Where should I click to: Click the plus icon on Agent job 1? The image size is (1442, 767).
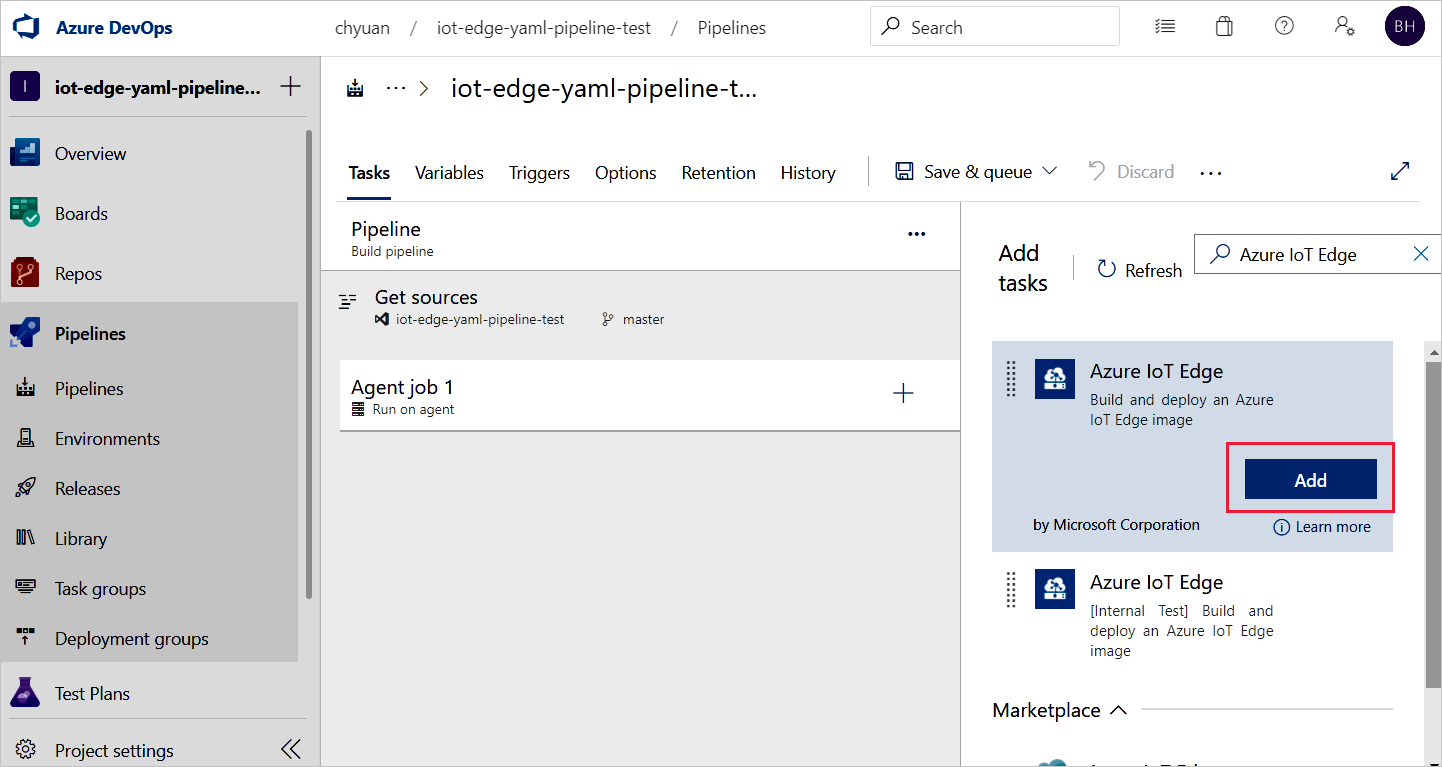(903, 394)
